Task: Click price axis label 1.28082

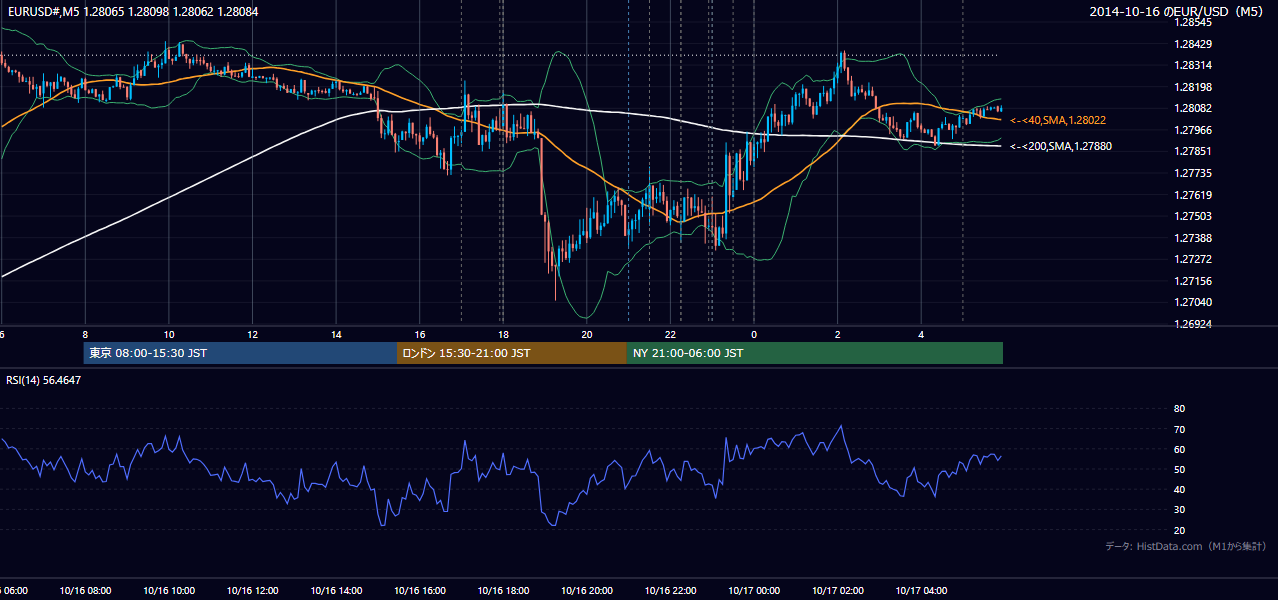Action: coord(1192,108)
